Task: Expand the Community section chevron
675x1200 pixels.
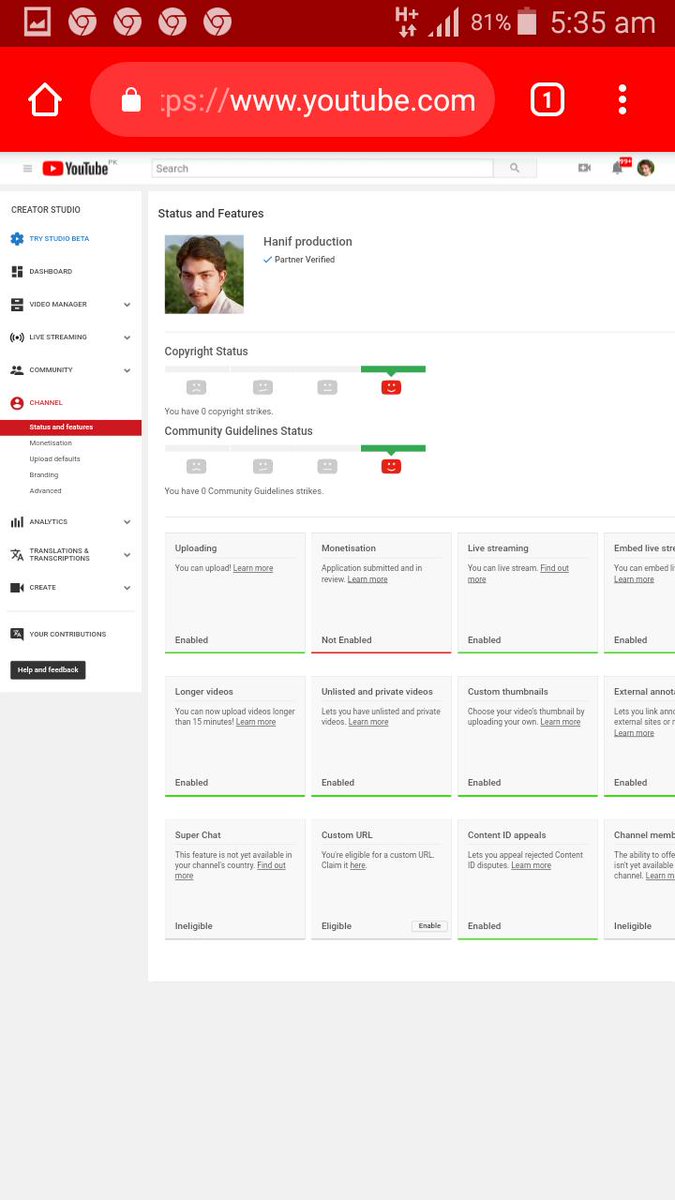Action: pos(127,370)
